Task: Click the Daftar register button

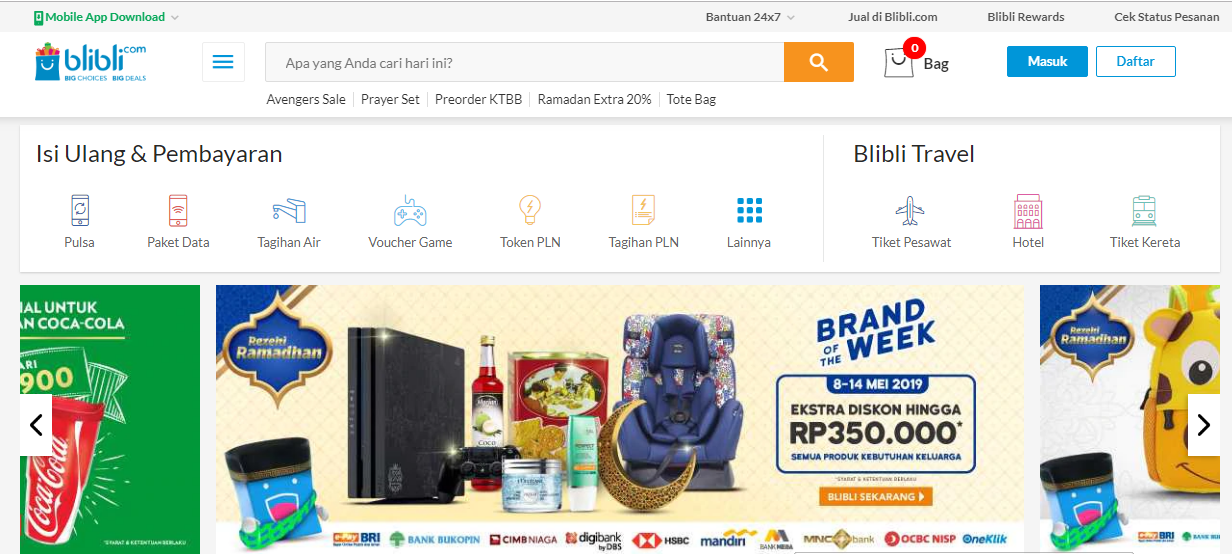Action: 1136,61
